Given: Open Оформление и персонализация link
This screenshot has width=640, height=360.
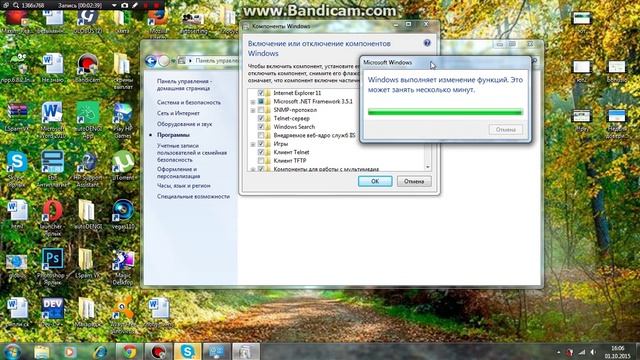Looking at the screenshot, I should click(178, 173).
